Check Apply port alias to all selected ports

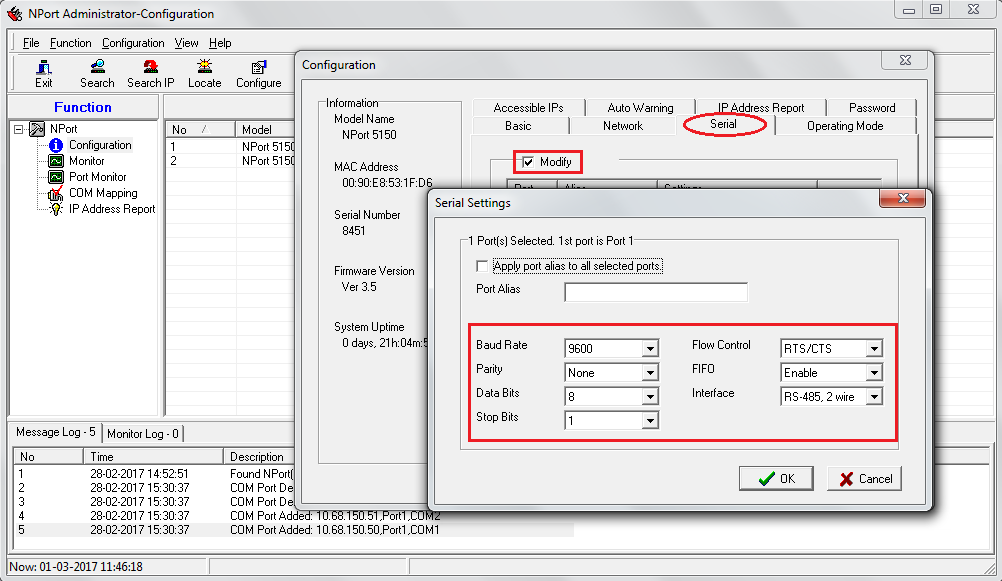point(482,266)
